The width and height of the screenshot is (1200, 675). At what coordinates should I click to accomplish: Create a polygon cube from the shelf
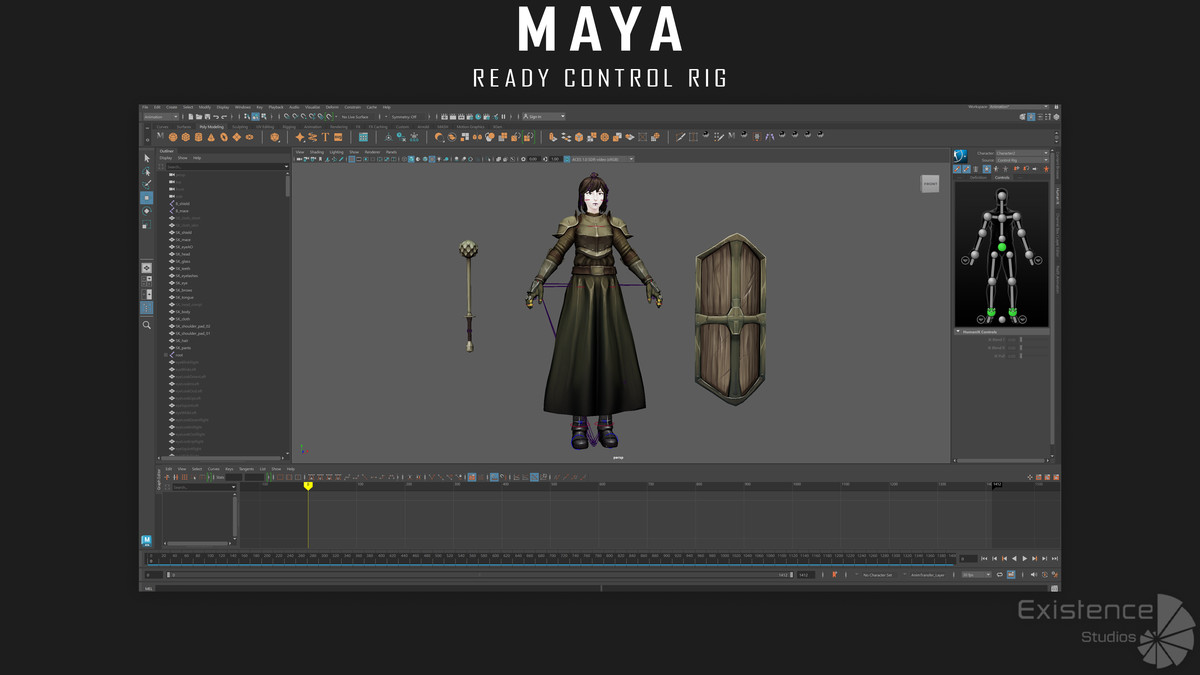pos(184,136)
